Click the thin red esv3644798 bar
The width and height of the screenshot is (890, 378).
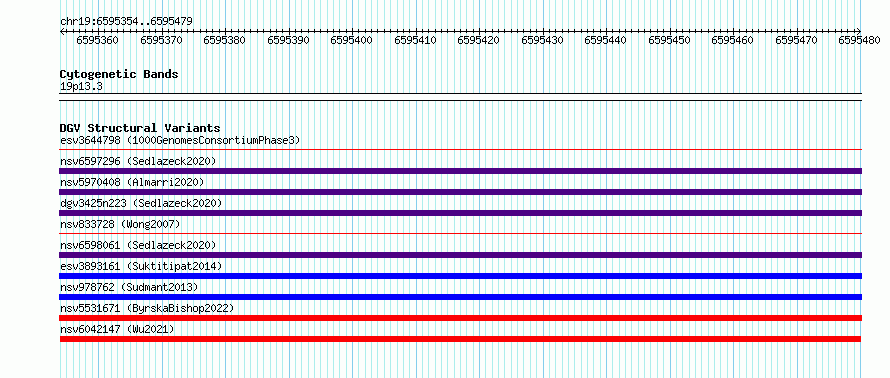[x=460, y=150]
